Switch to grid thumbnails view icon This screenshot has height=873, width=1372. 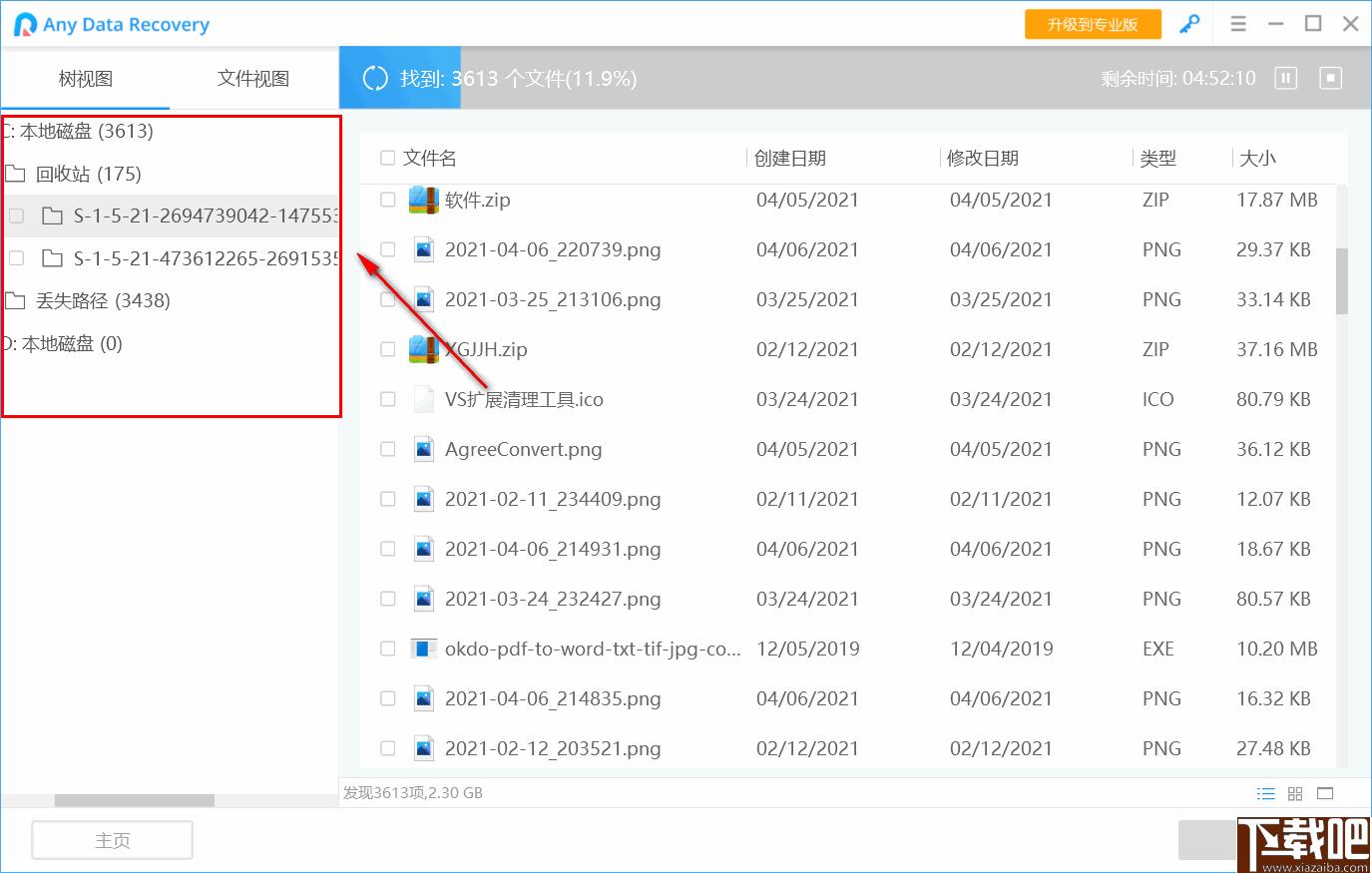coord(1295,793)
